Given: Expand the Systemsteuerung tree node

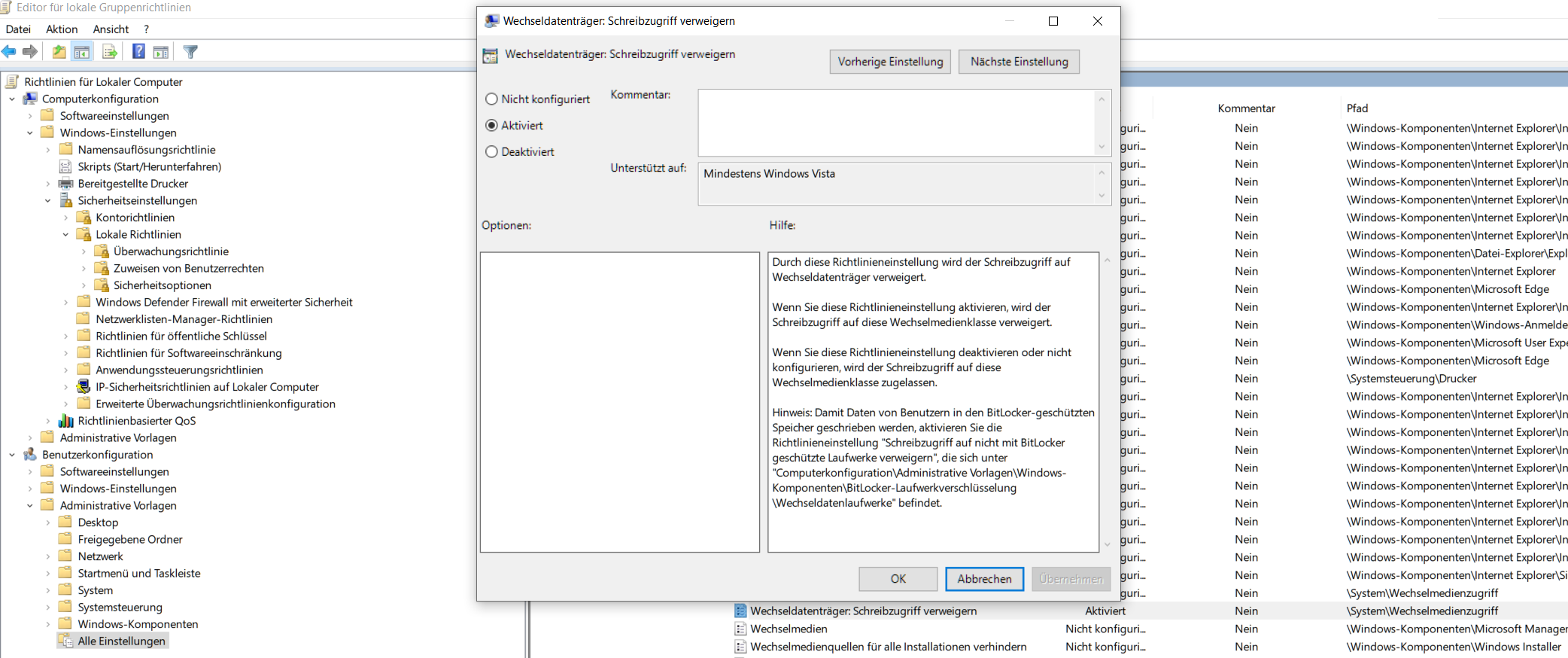Looking at the screenshot, I should pos(47,607).
